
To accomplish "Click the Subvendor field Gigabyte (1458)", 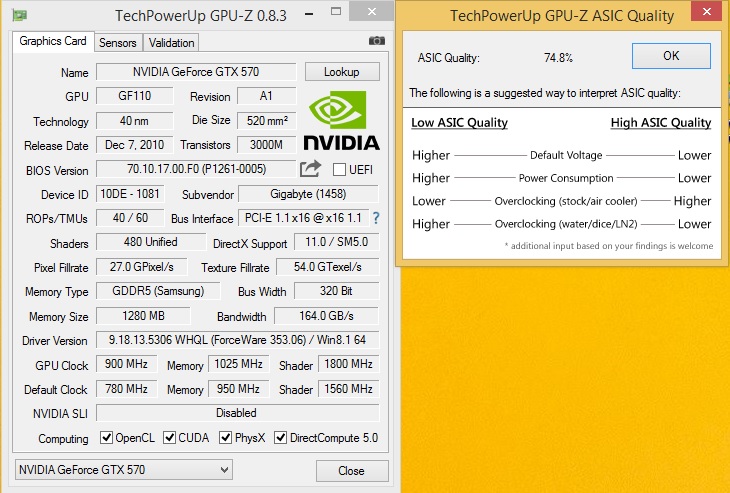I will [x=308, y=194].
